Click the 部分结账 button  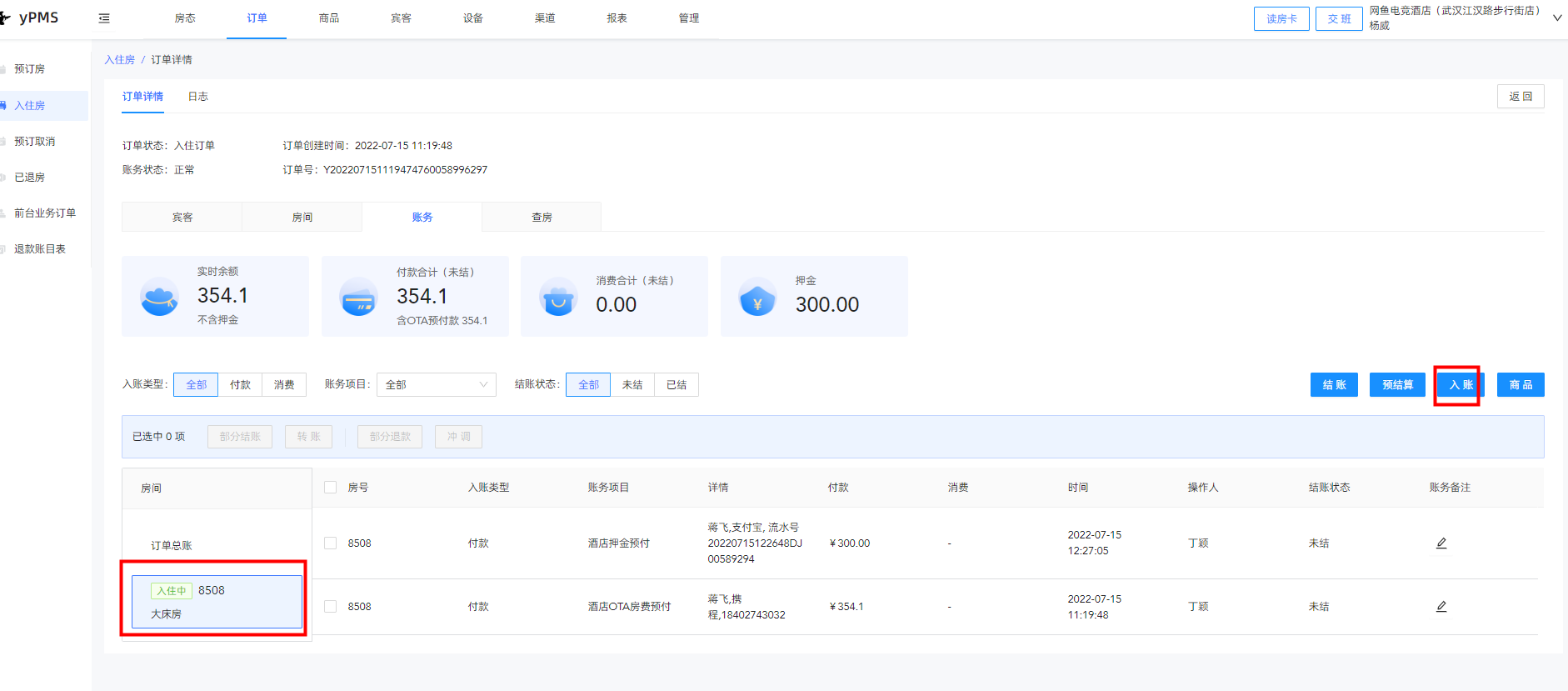(x=240, y=437)
